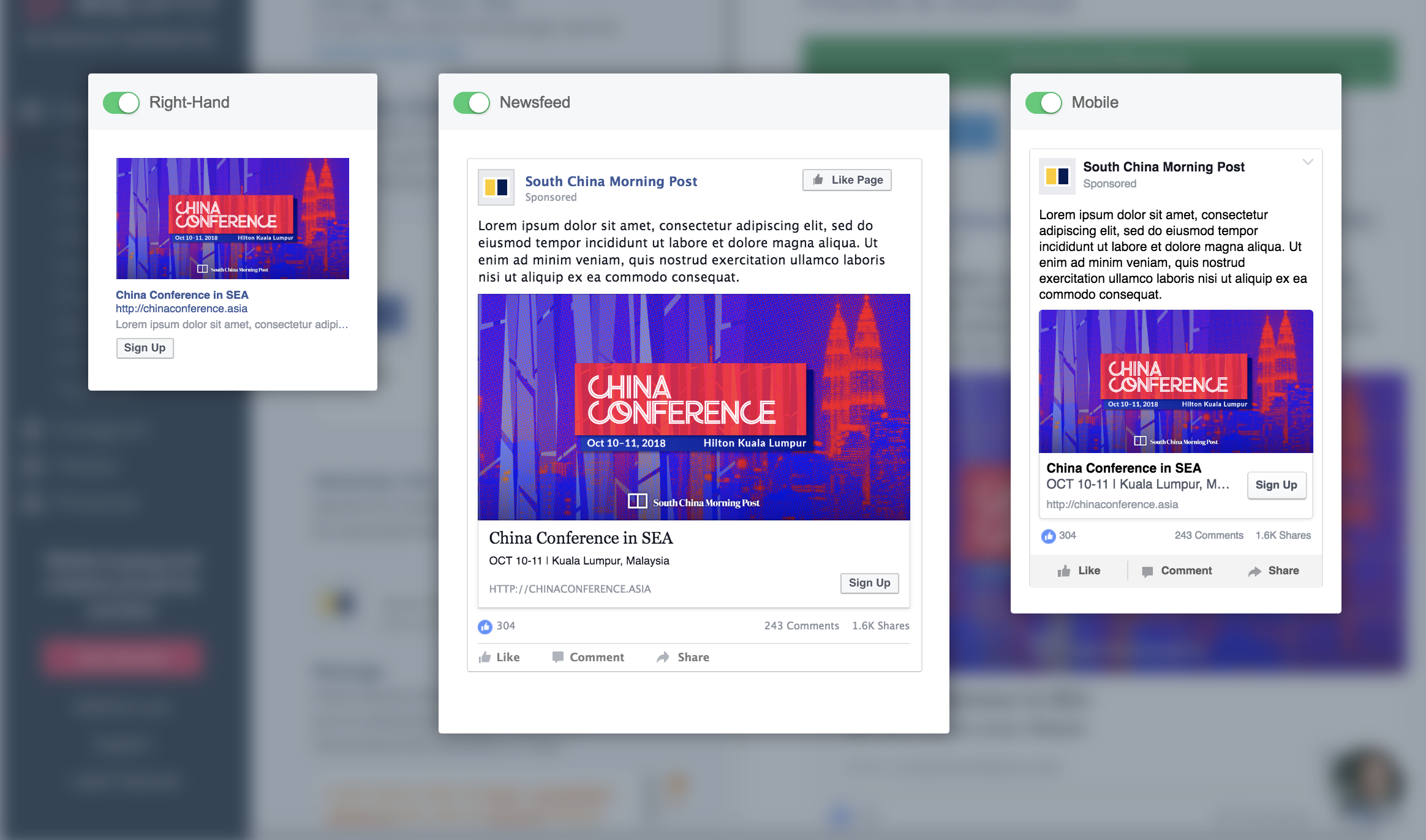Click the Sponsored label in Mobile preview

[1109, 184]
